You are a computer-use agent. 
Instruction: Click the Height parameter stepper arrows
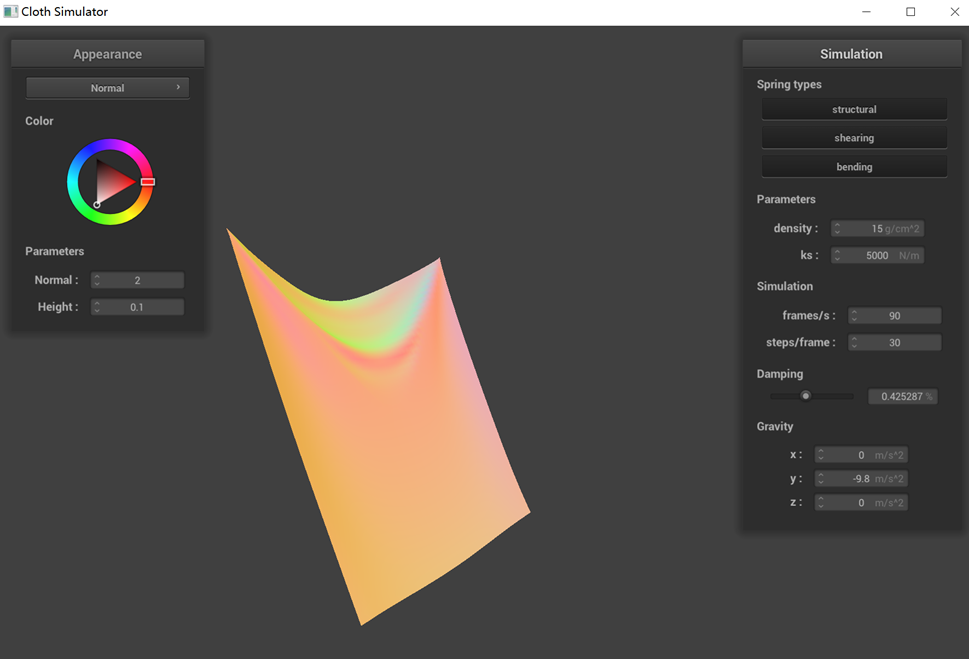click(x=97, y=308)
